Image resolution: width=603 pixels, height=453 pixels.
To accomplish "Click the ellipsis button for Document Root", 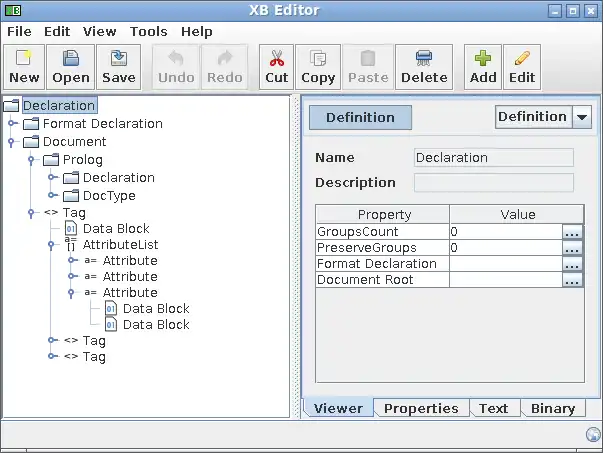I will [572, 281].
